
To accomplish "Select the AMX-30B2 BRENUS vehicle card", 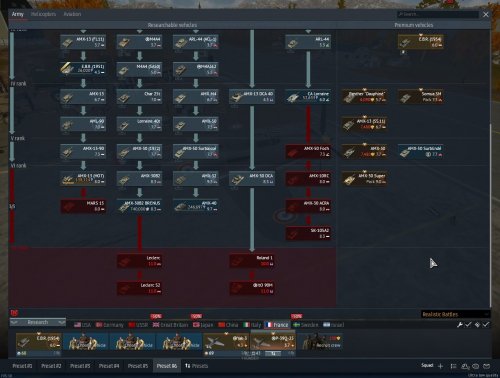I will (x=140, y=206).
